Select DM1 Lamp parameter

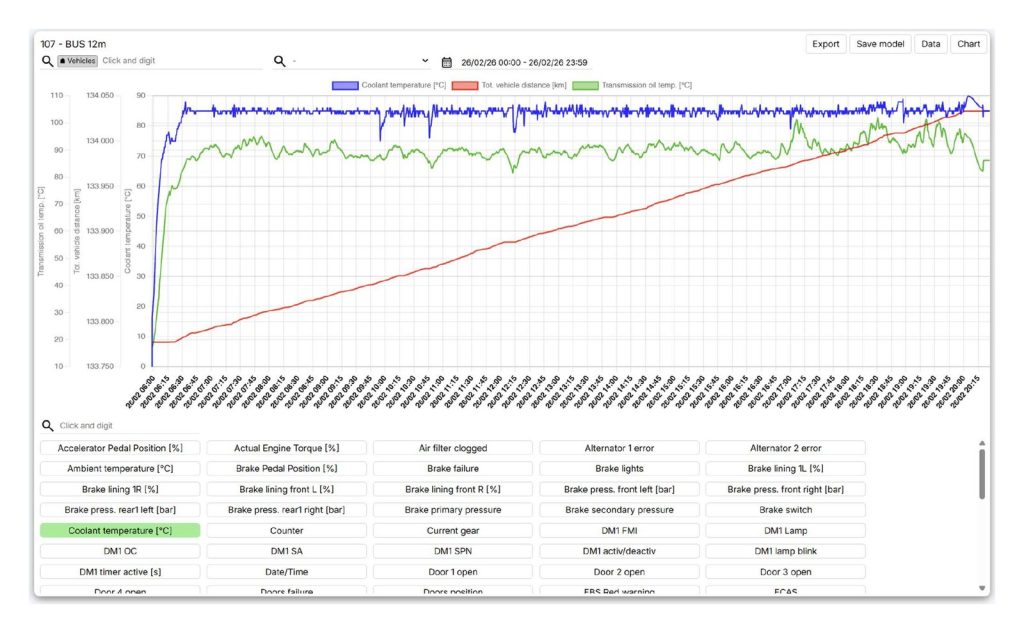(x=786, y=530)
